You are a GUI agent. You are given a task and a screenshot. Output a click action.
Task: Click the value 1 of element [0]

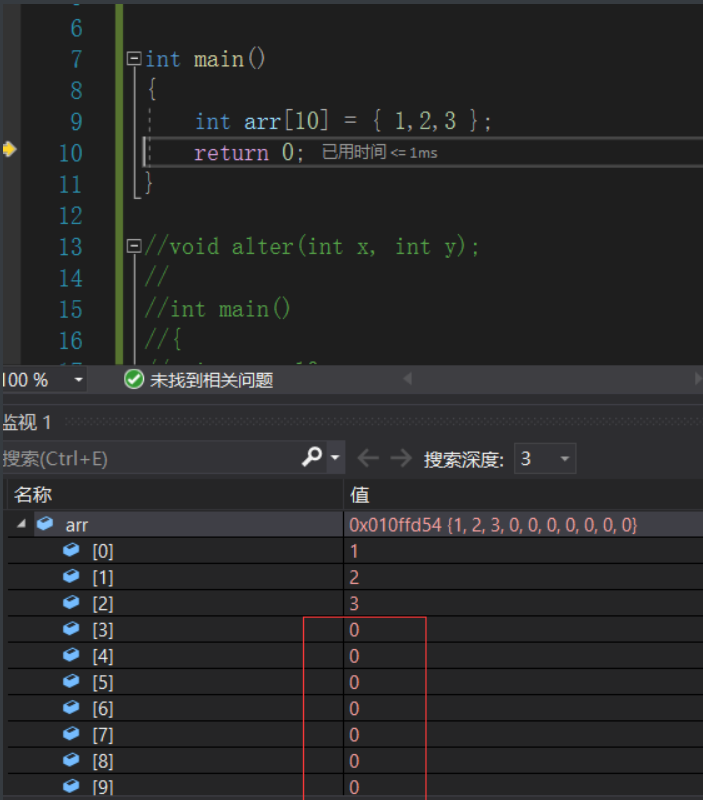354,551
